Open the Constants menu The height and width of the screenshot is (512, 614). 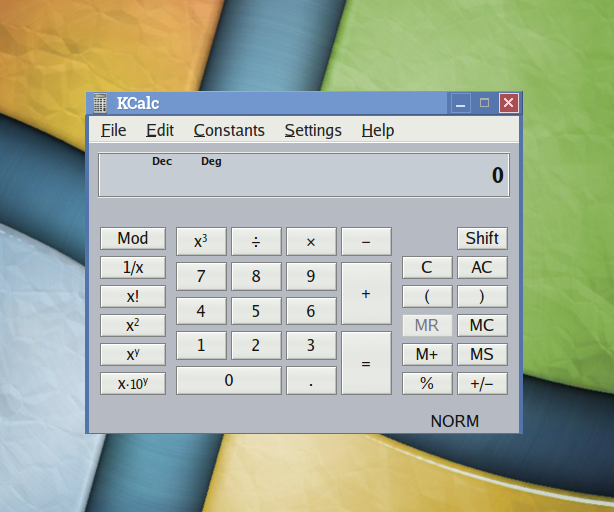(x=229, y=130)
